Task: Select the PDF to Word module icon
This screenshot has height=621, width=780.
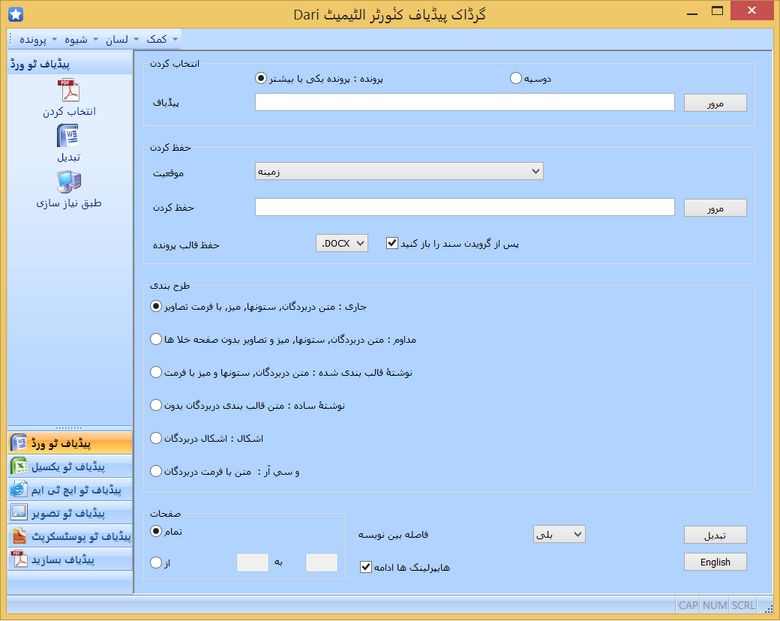Action: pyautogui.click(x=19, y=443)
